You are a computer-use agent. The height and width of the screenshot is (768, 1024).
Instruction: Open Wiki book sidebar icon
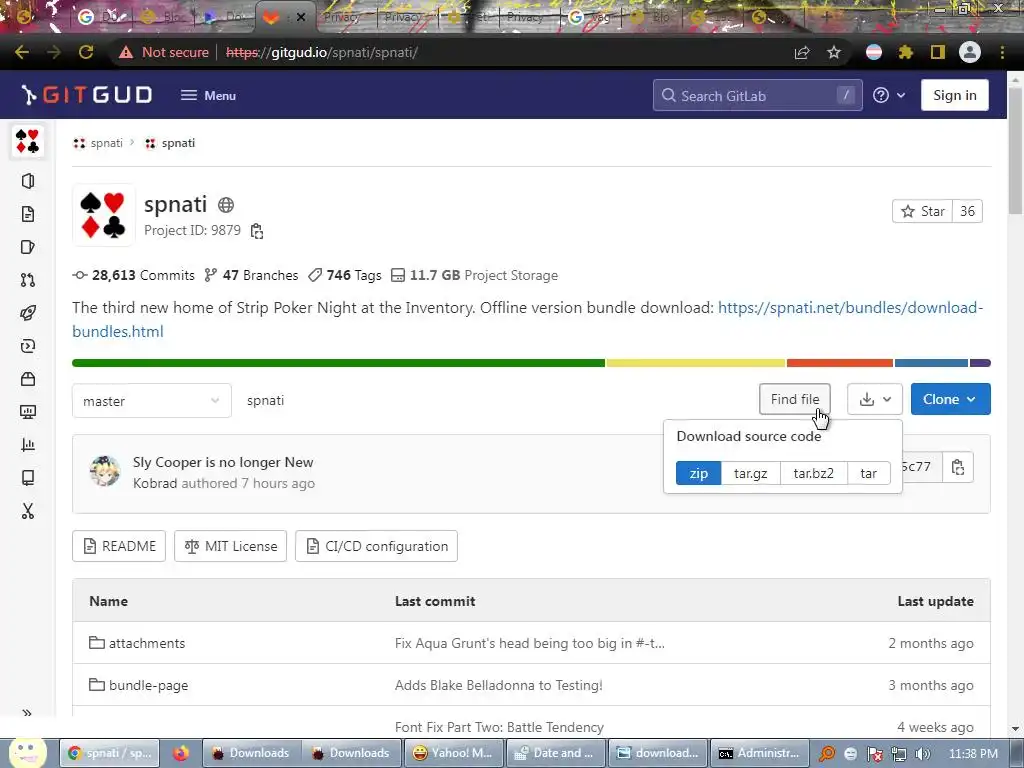pos(27,478)
